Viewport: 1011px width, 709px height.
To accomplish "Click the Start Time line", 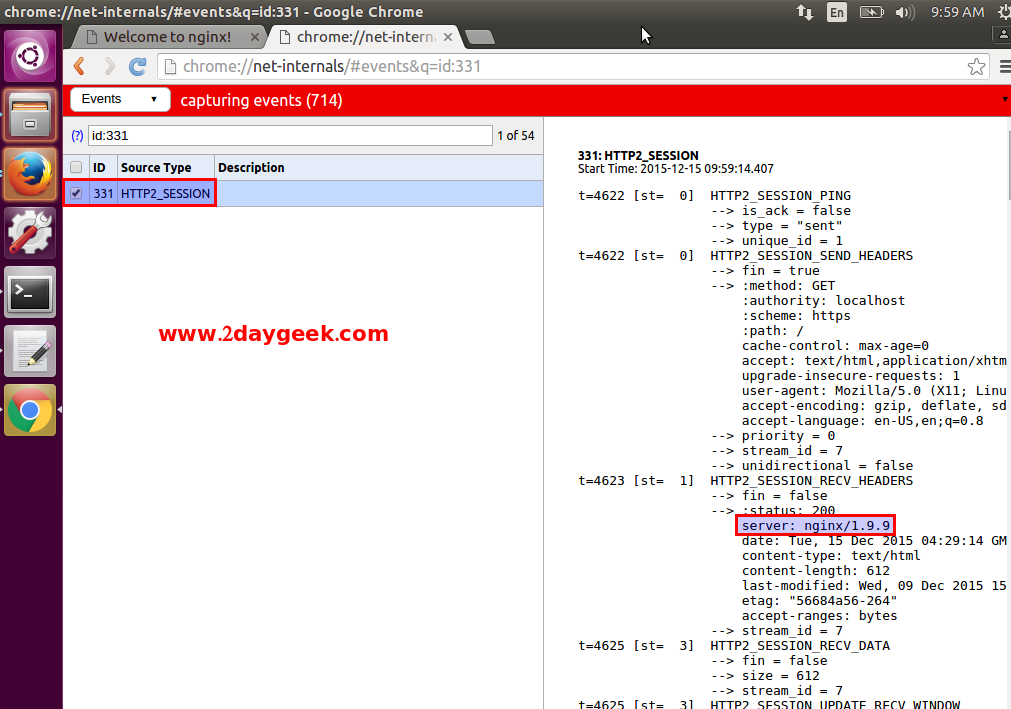I will pos(676,169).
